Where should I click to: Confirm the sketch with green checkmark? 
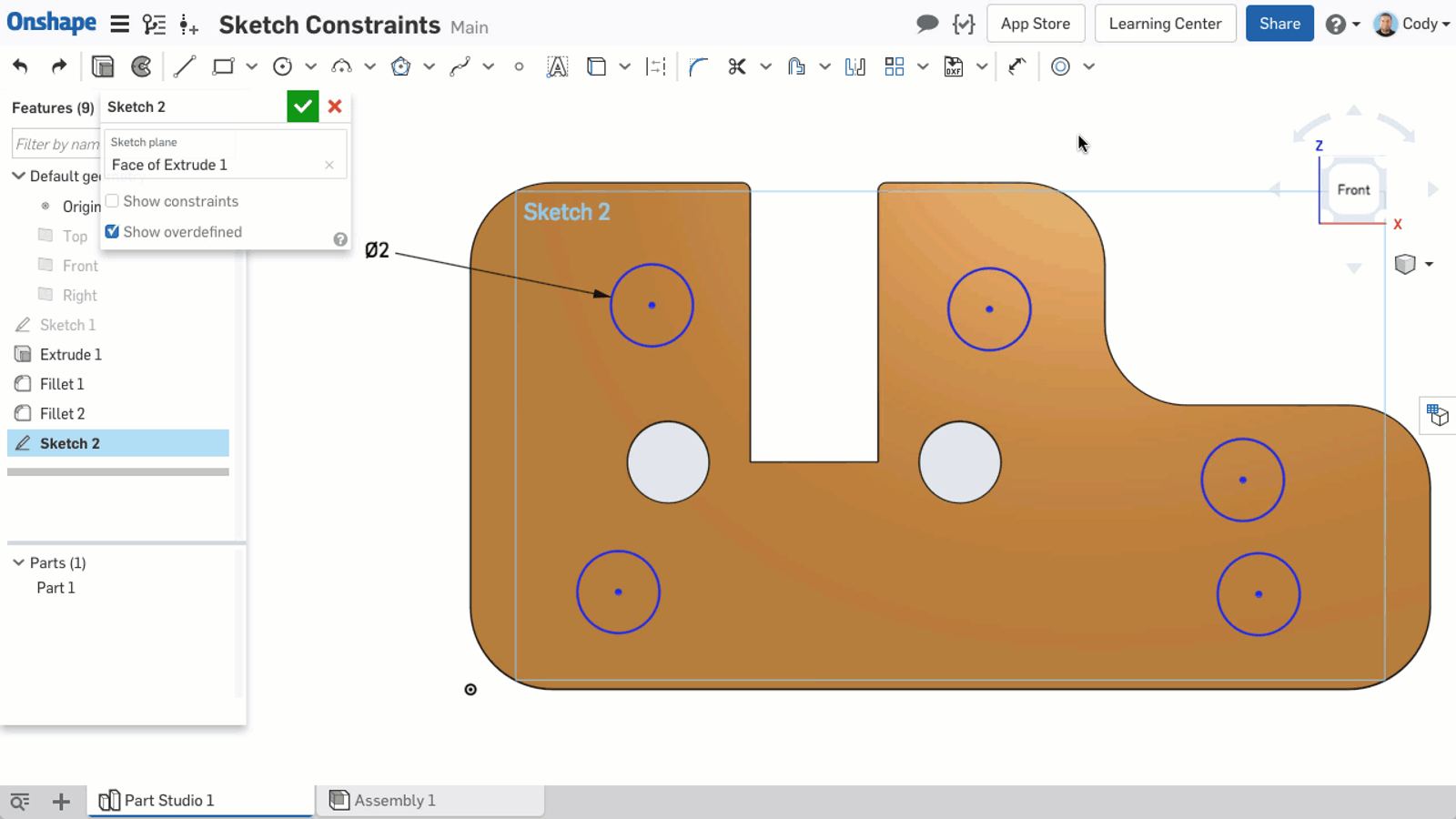click(303, 106)
